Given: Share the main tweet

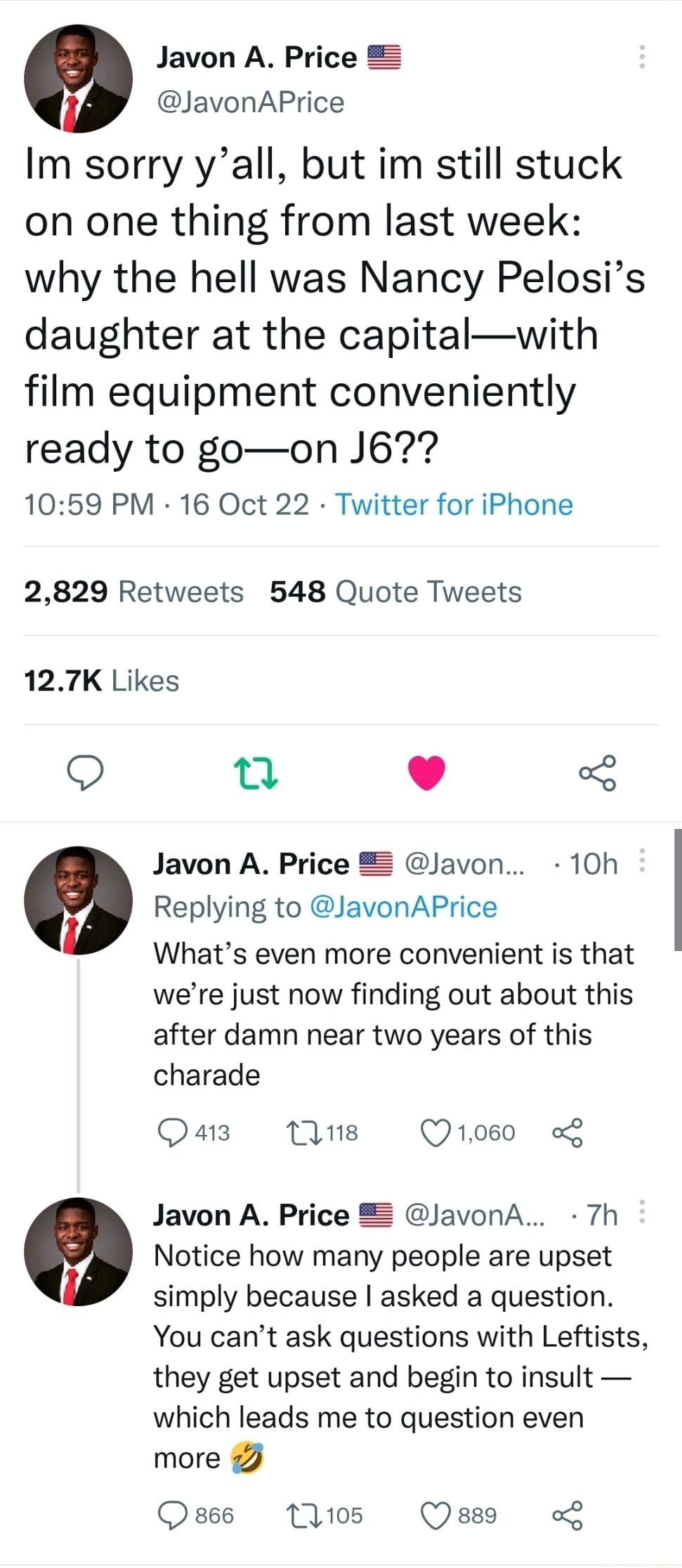Looking at the screenshot, I should [x=598, y=773].
